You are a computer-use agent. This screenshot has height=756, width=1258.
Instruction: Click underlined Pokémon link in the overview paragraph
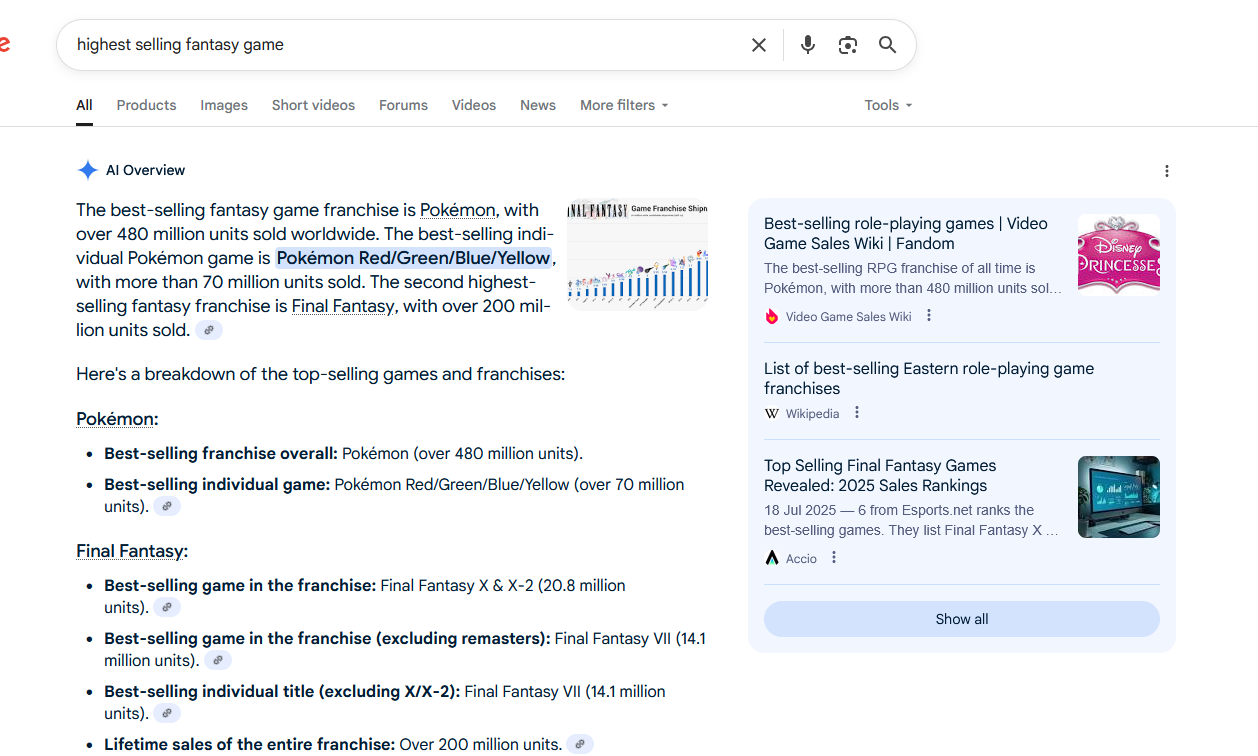pos(457,210)
